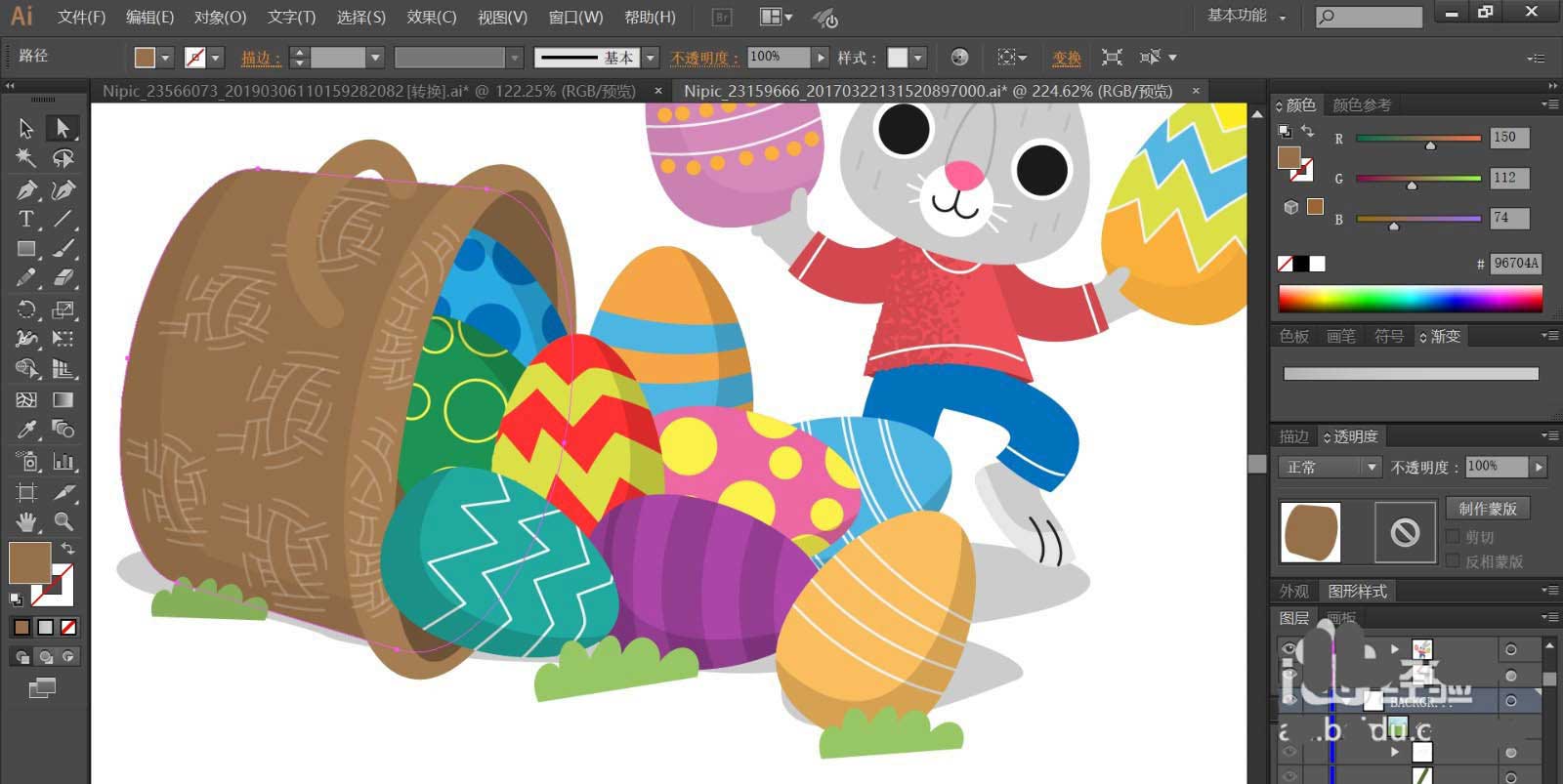Set paint mode to Color
Image resolution: width=1563 pixels, height=784 pixels.
coord(21,627)
